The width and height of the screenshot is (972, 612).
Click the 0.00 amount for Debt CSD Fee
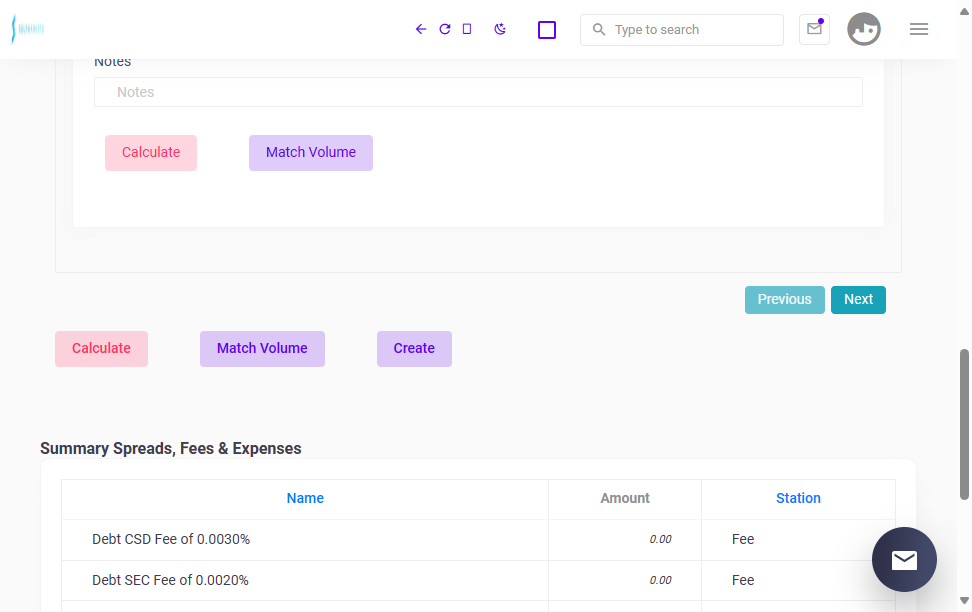(x=660, y=539)
